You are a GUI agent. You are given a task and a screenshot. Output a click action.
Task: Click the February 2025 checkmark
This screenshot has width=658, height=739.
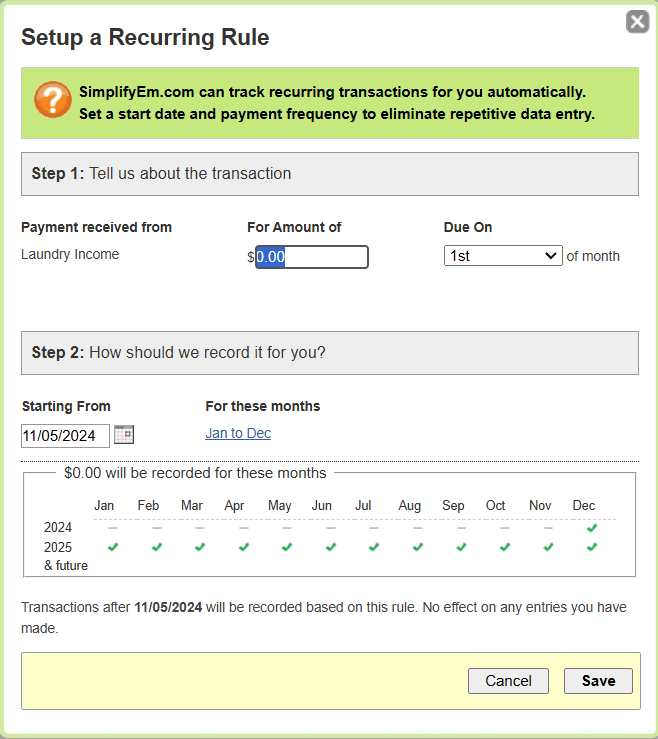pos(157,547)
